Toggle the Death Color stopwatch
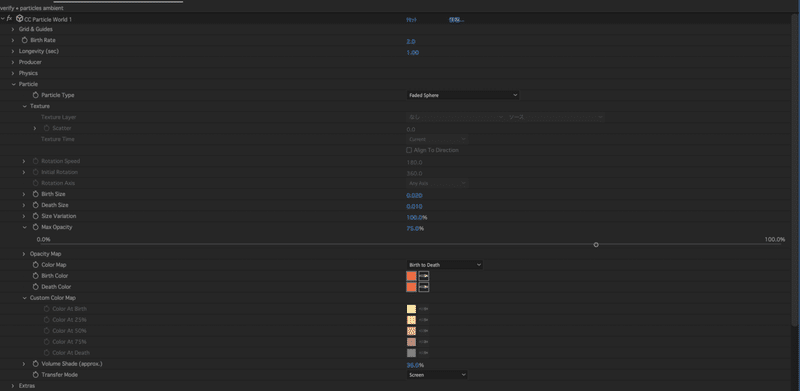The height and width of the screenshot is (391, 800). [x=36, y=287]
